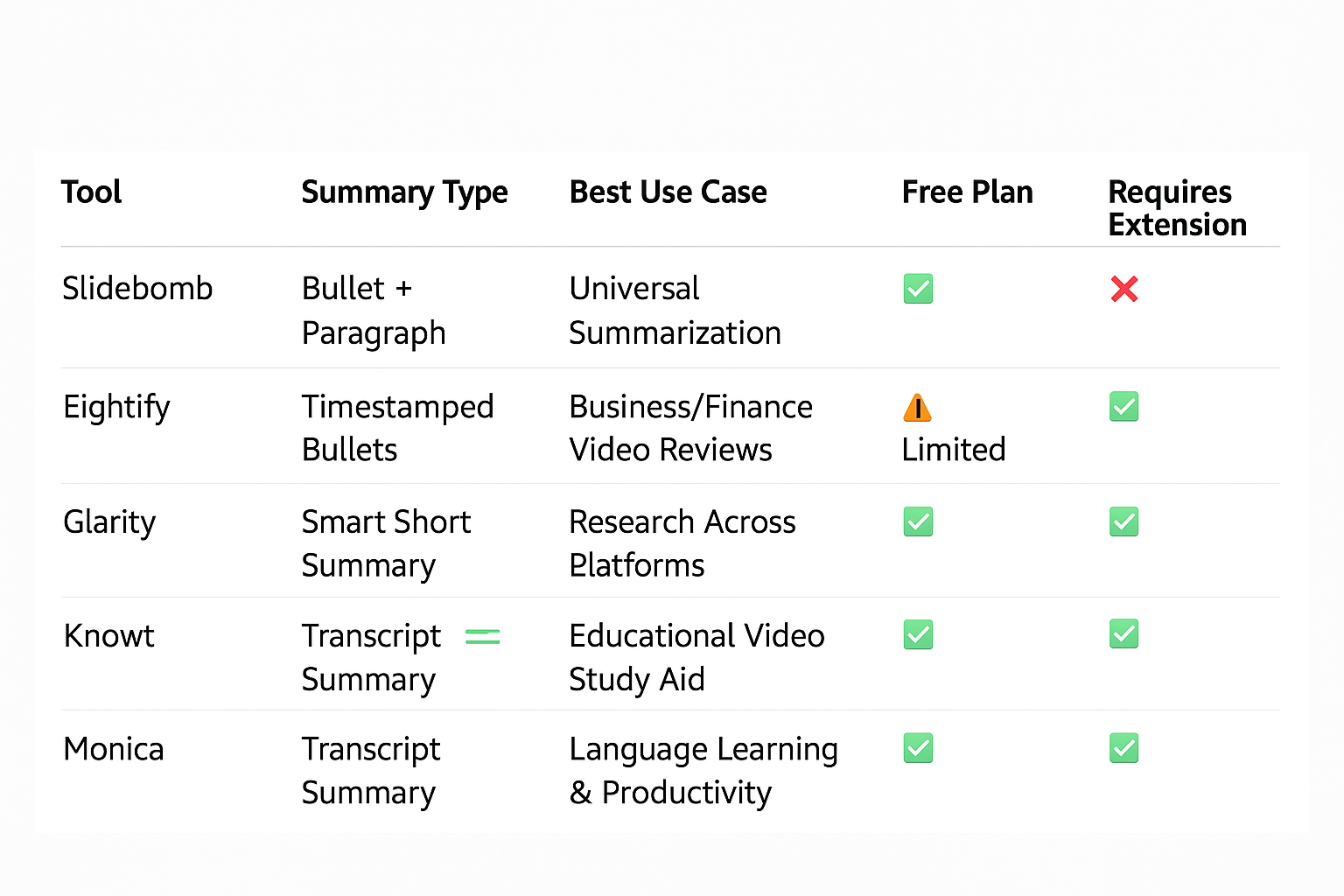The width and height of the screenshot is (1344, 896).
Task: Click the Tool column header
Action: pyautogui.click(x=91, y=192)
